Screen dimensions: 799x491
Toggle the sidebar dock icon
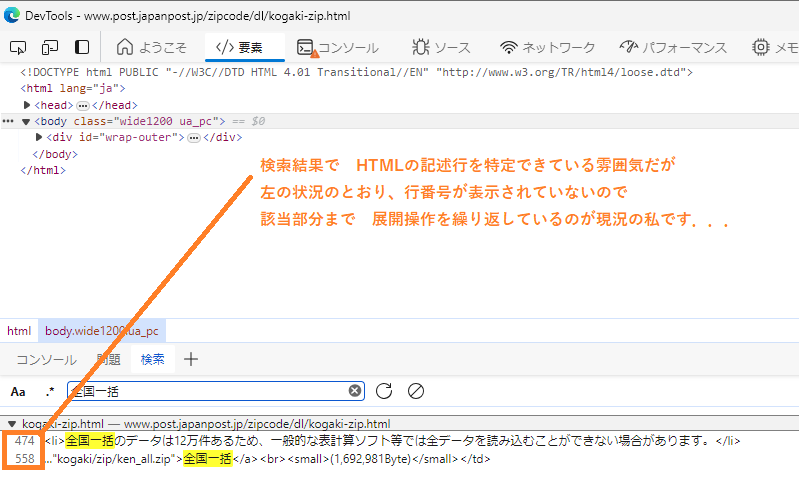(x=82, y=47)
